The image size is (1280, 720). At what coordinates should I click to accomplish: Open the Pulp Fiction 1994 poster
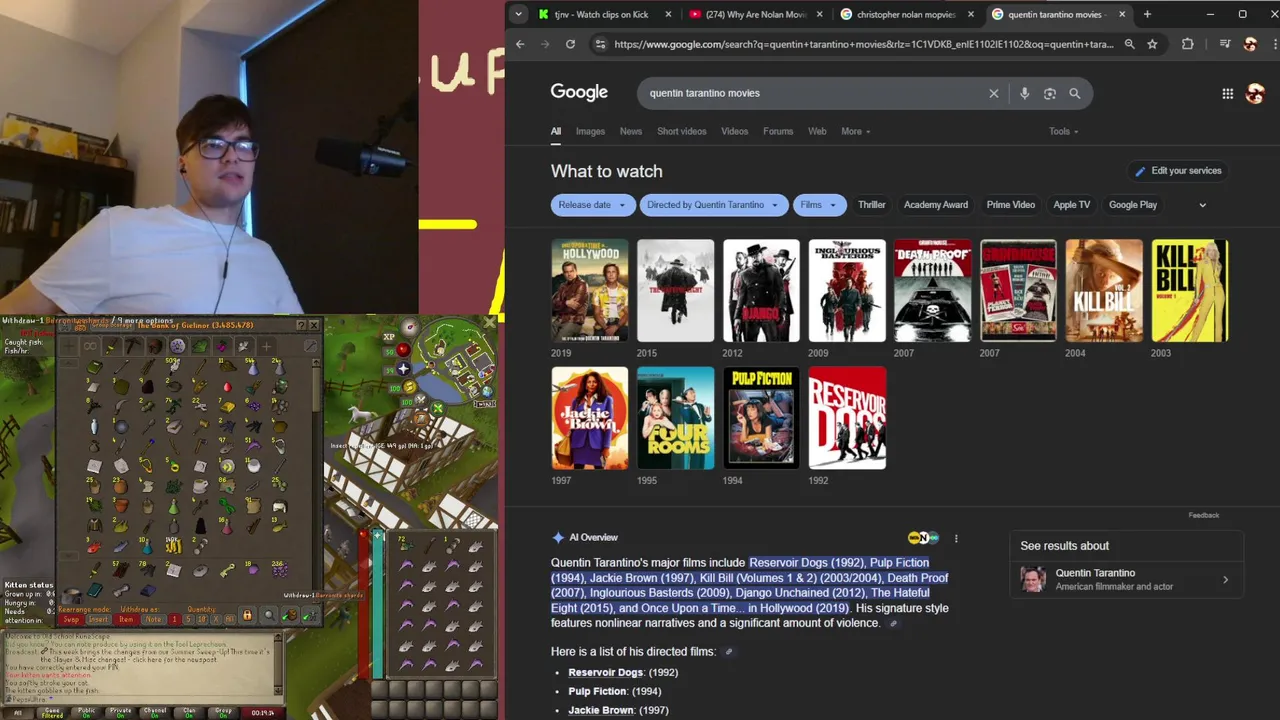(761, 417)
